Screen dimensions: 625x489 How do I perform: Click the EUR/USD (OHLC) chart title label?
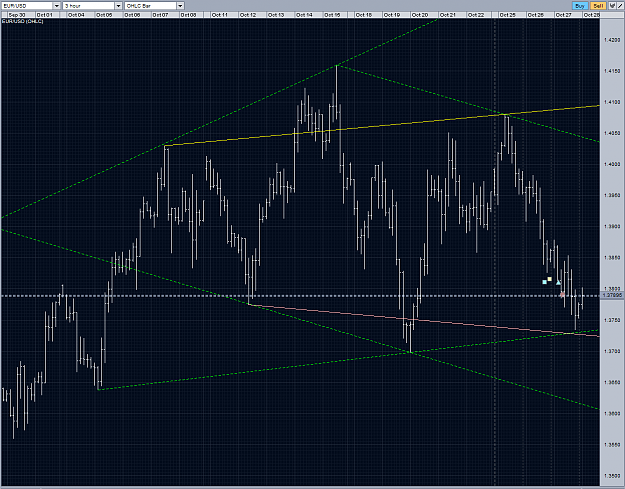pos(23,21)
